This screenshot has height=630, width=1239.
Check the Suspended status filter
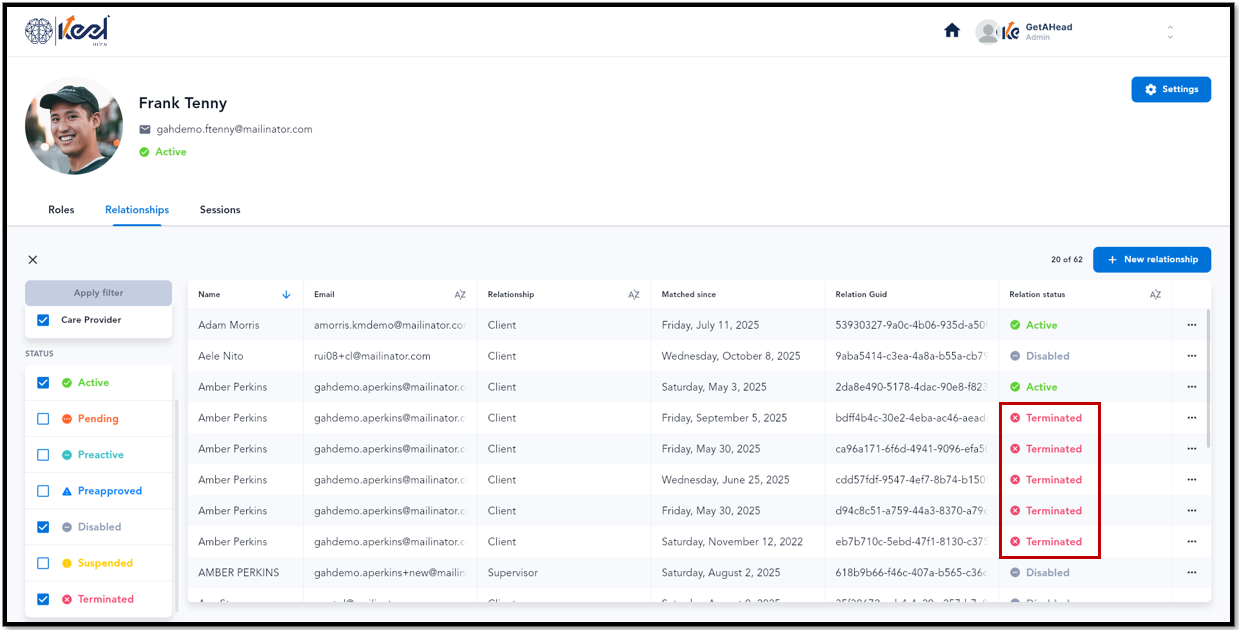point(43,563)
